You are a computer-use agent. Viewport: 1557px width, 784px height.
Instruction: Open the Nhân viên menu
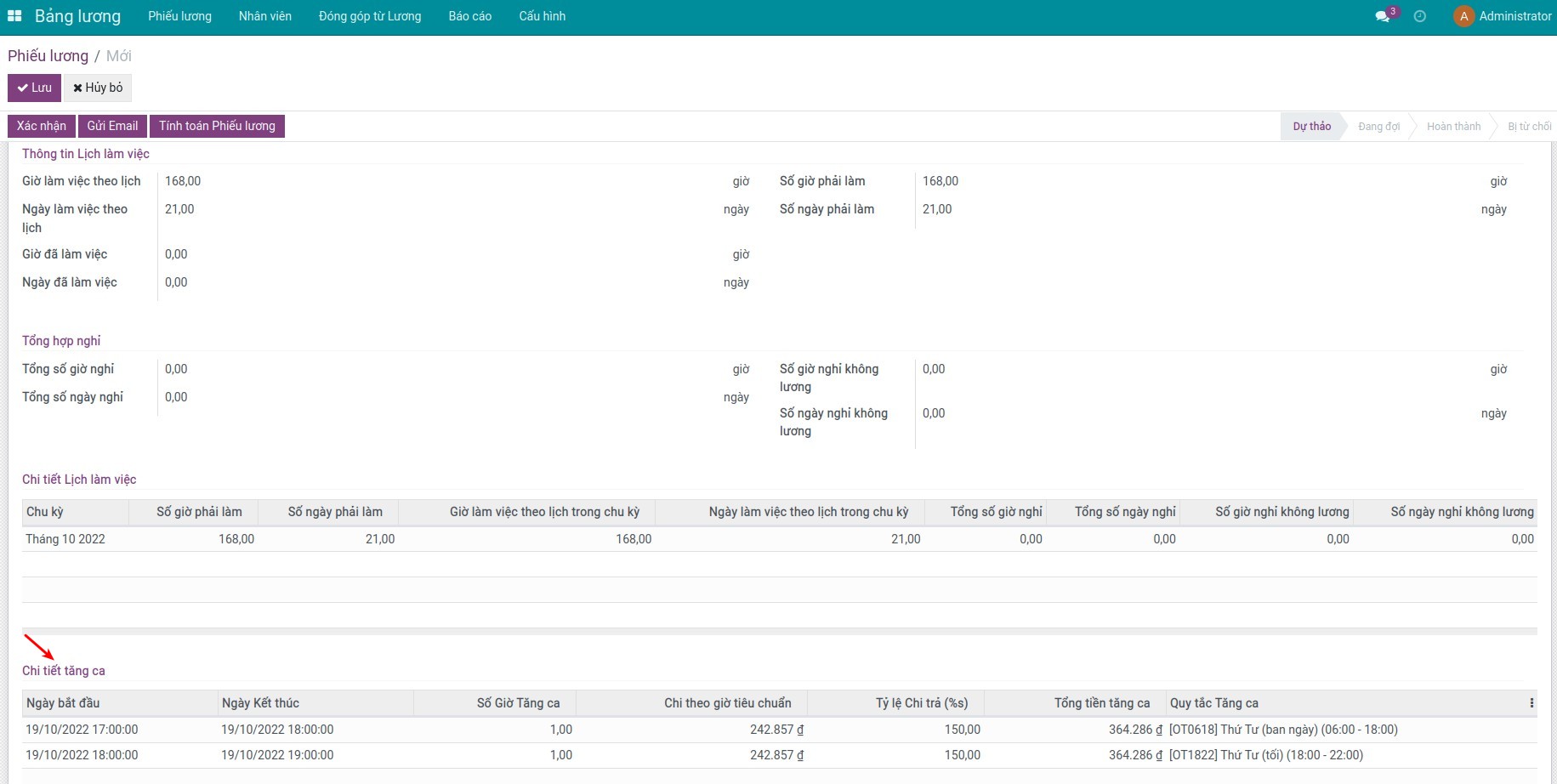coord(264,16)
